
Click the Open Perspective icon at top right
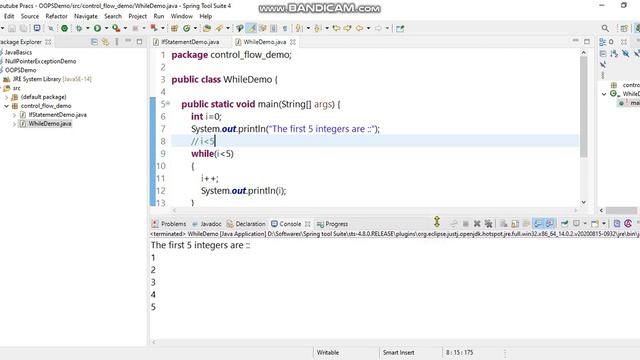click(624, 28)
